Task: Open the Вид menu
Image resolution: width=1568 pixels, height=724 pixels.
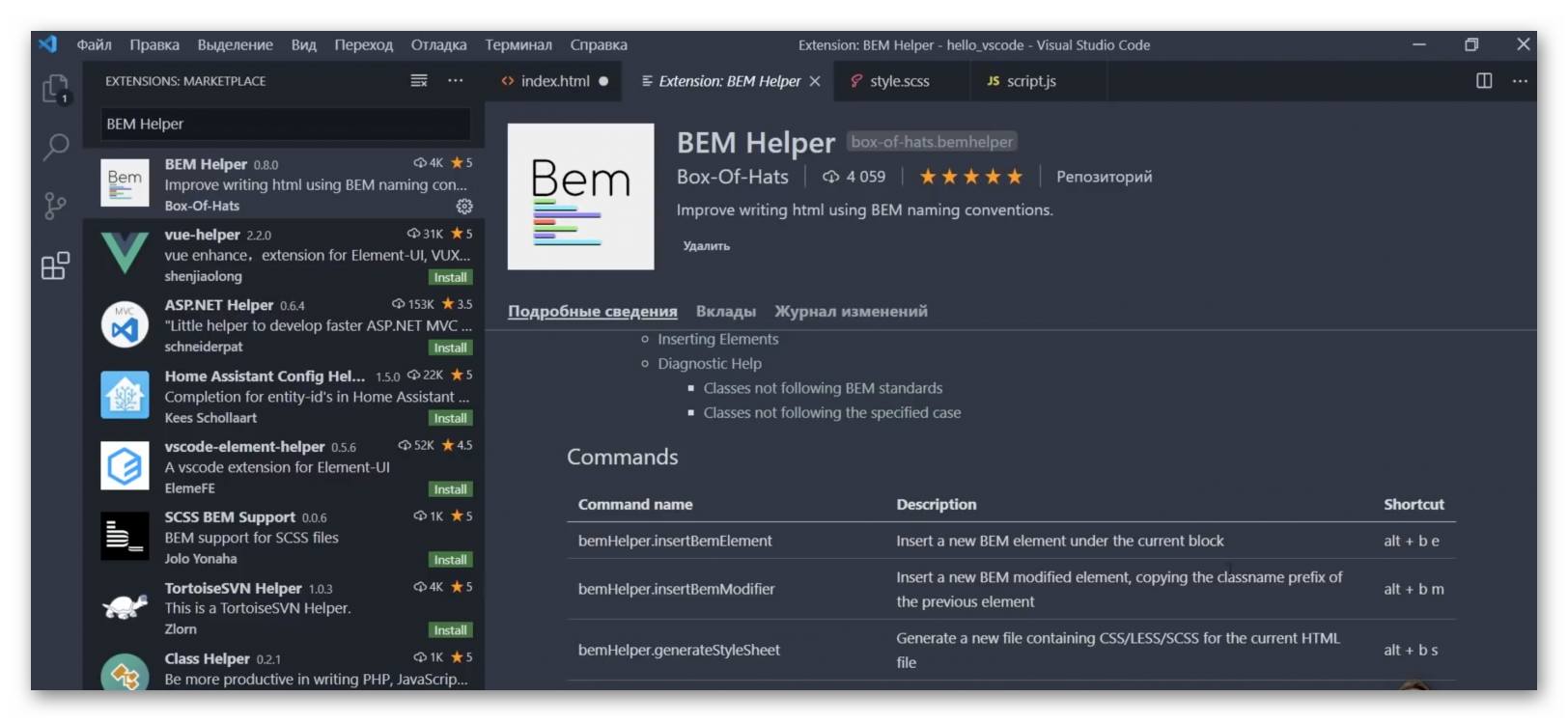Action: (x=303, y=44)
